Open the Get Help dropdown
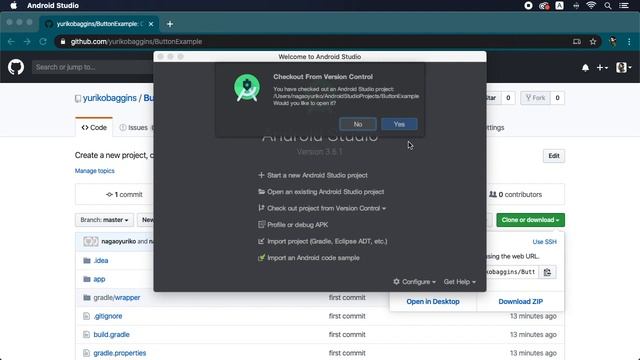Screen dimensions: 640x360 coord(460,282)
